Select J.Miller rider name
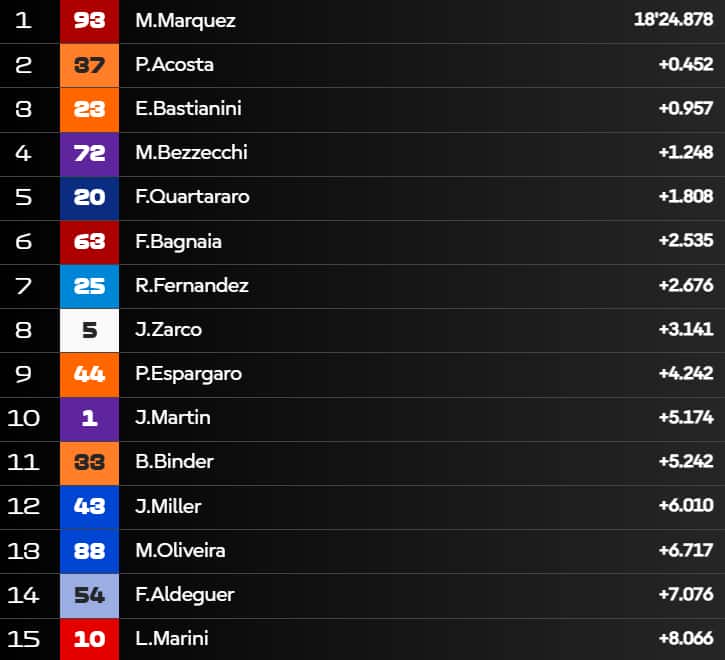The image size is (725, 660). 168,506
